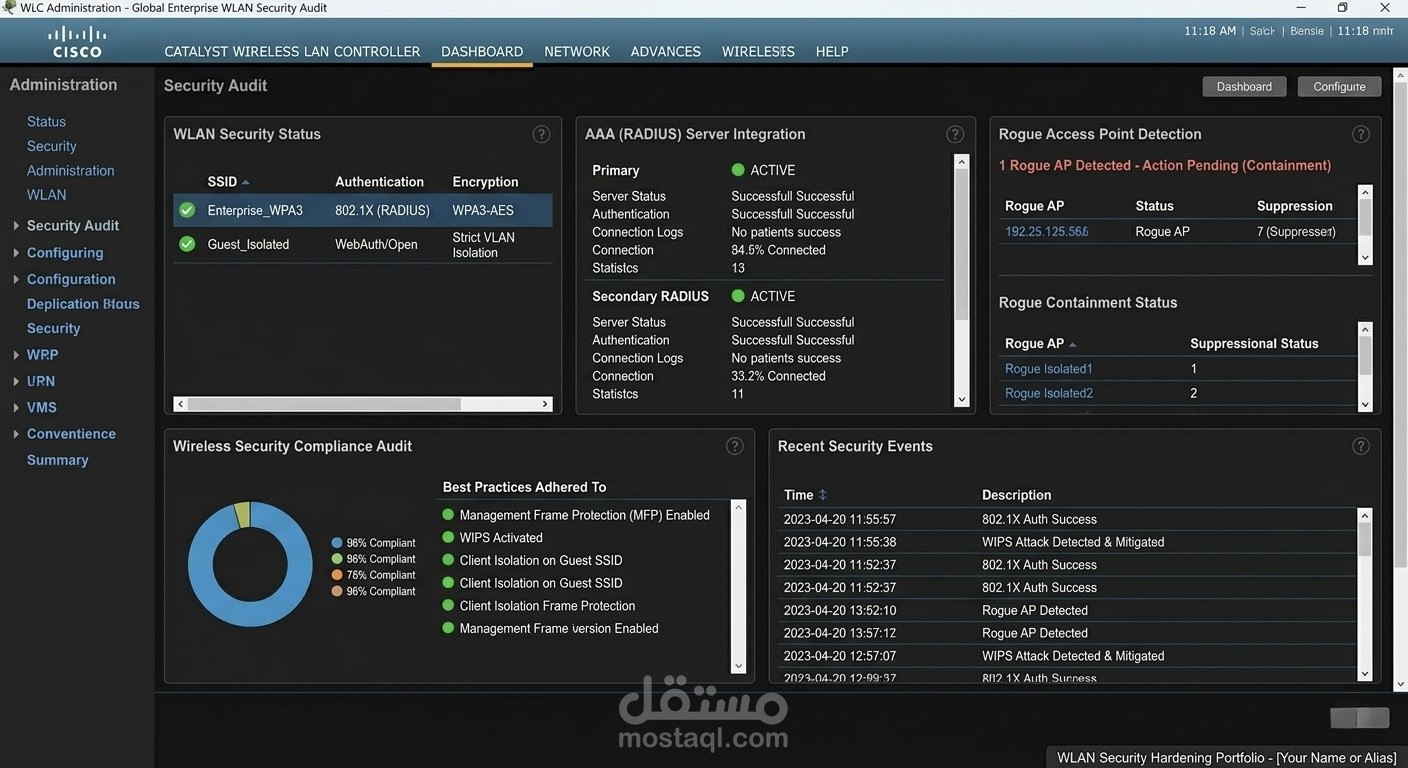Open the NETWORK menu
Screen dimensions: 1408x768
[577, 52]
